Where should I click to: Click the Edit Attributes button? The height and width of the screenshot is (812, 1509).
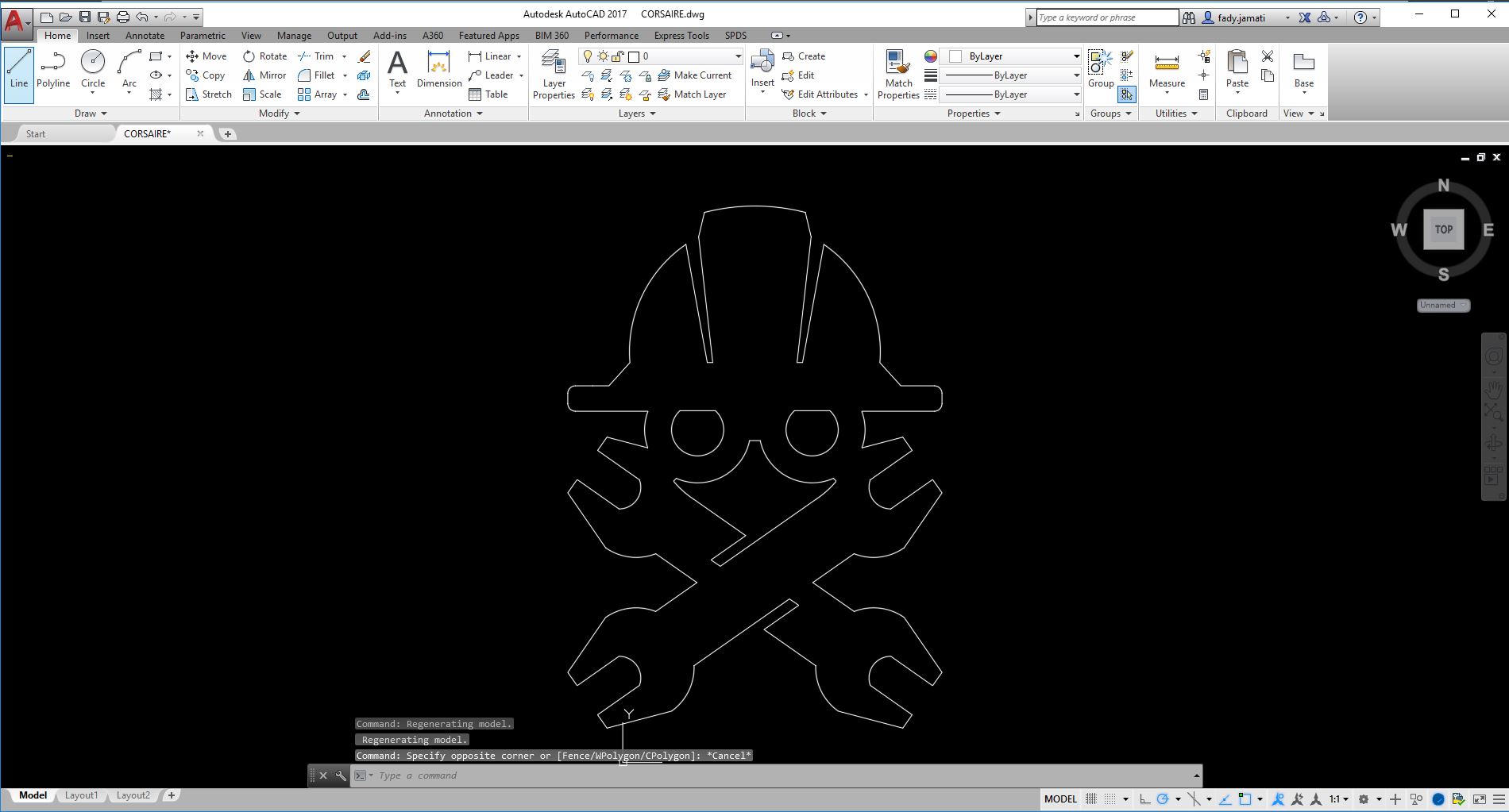click(820, 94)
